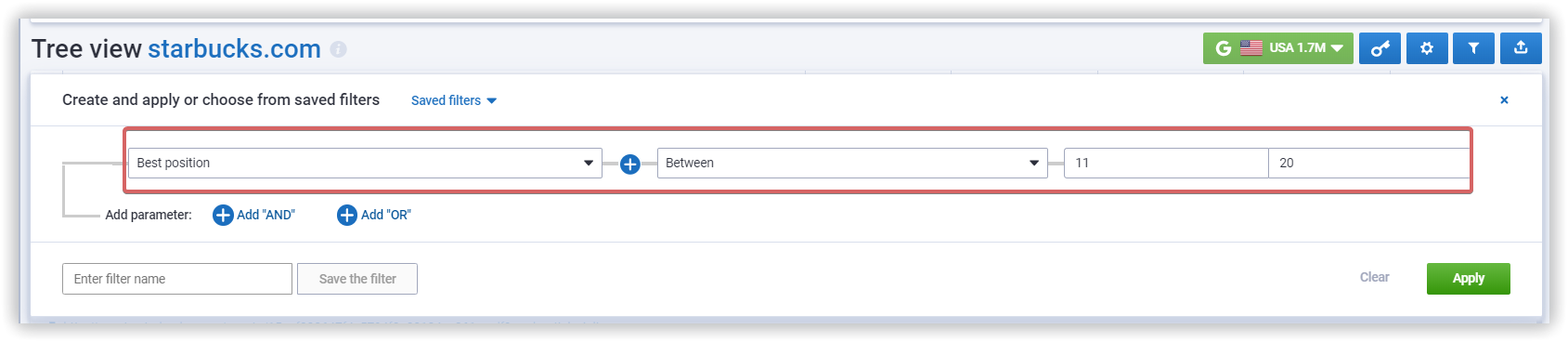The width and height of the screenshot is (1568, 342).
Task: Open the Between condition dropdown
Action: (852, 163)
